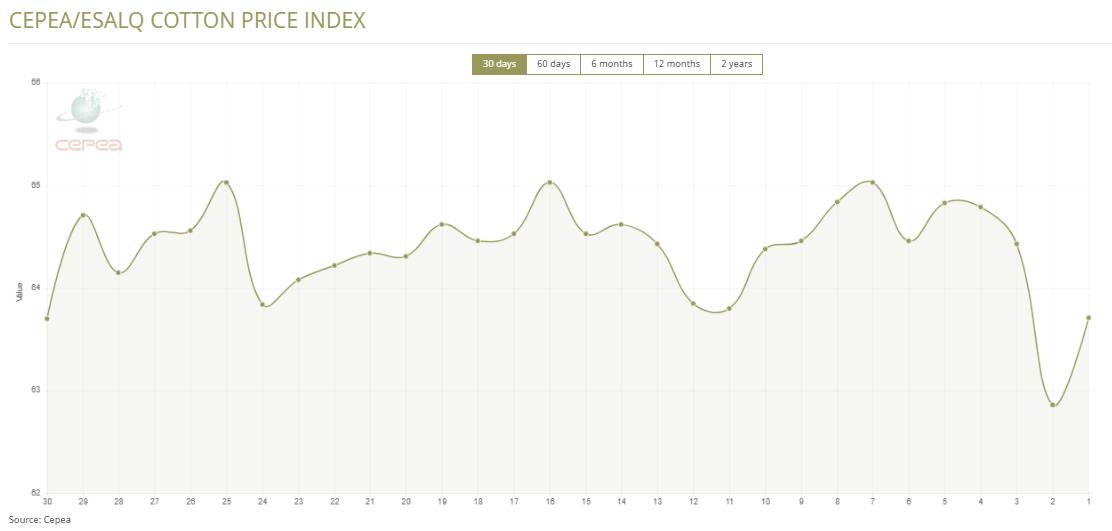Select the peak data point at day 16

pyautogui.click(x=550, y=183)
